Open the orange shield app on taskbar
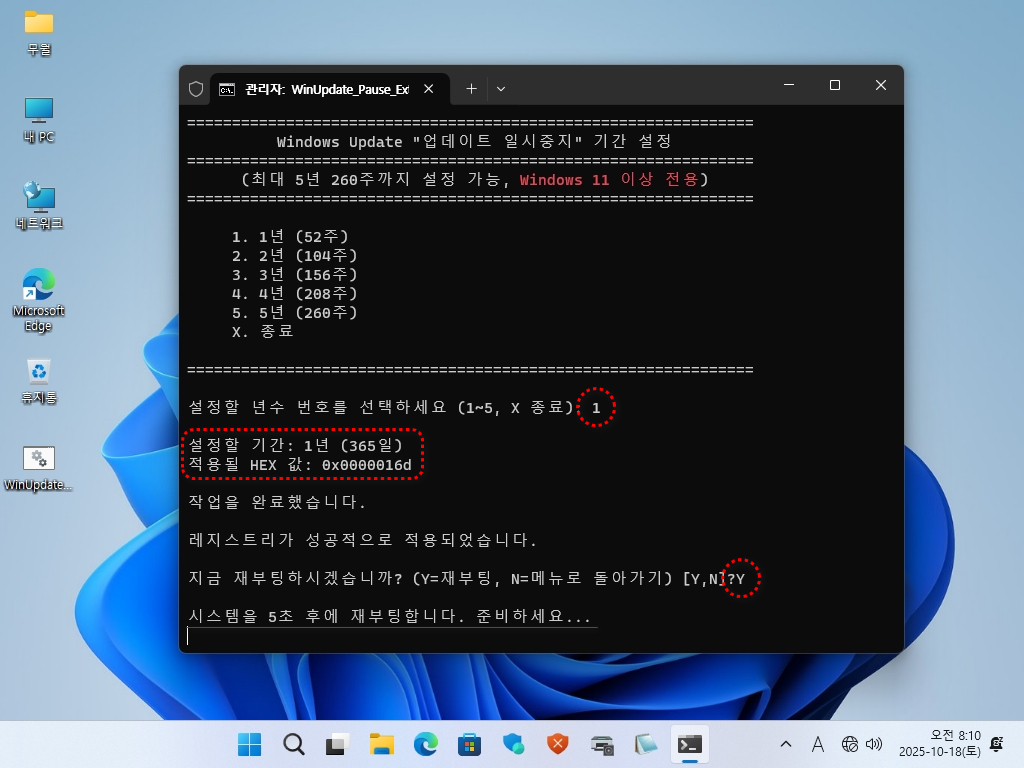The width and height of the screenshot is (1024, 768). click(x=557, y=744)
